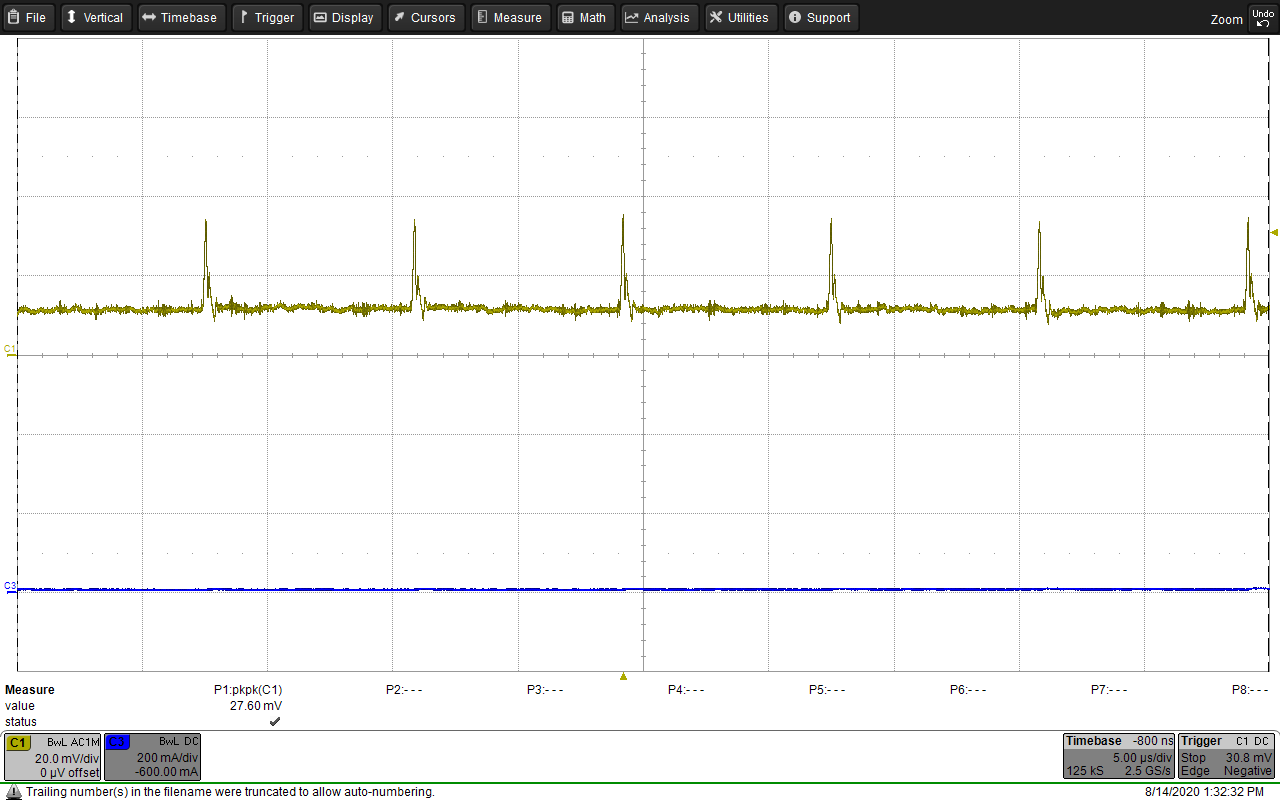Open the Utilities menu
1280x800 pixels.
(x=740, y=17)
